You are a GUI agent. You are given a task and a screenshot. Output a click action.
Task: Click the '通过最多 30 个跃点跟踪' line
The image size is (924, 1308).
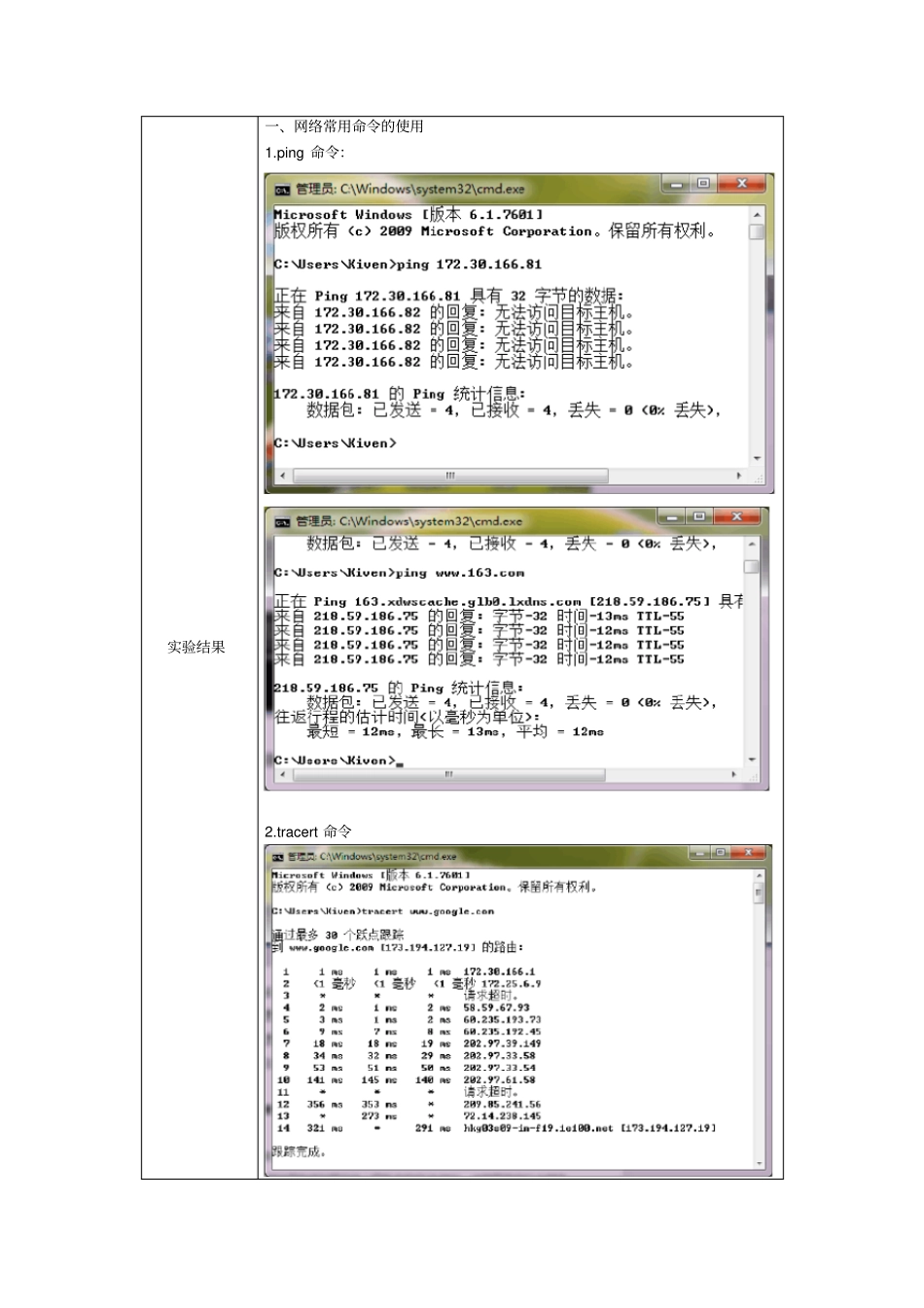[x=338, y=935]
